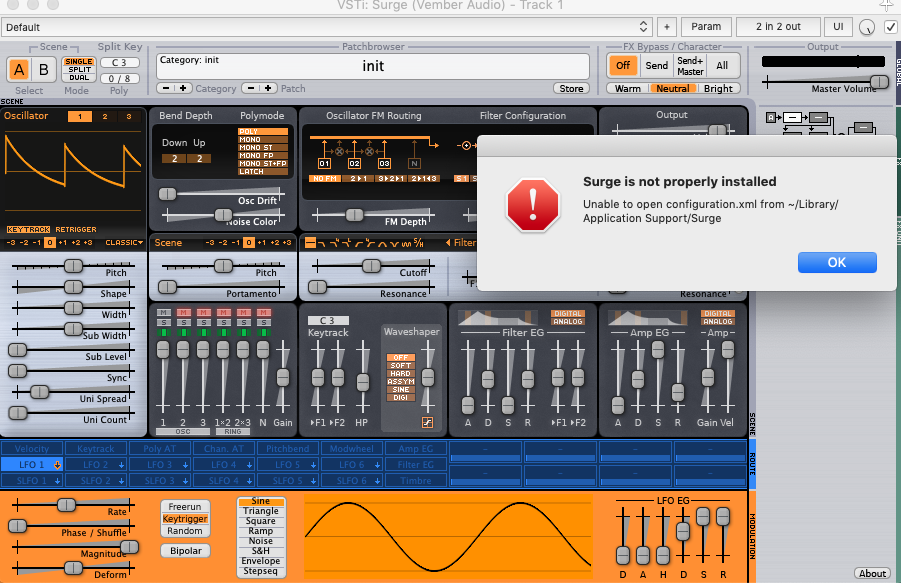Switch to oscillator 2 tab

(x=105, y=117)
